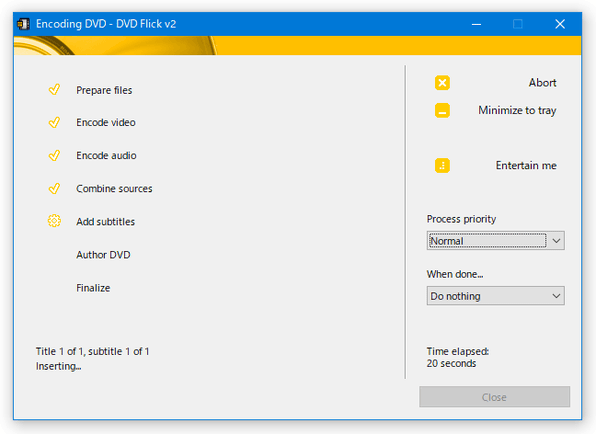Viewport: 596px width, 434px height.
Task: Click the Combine sources step text
Action: tap(114, 188)
